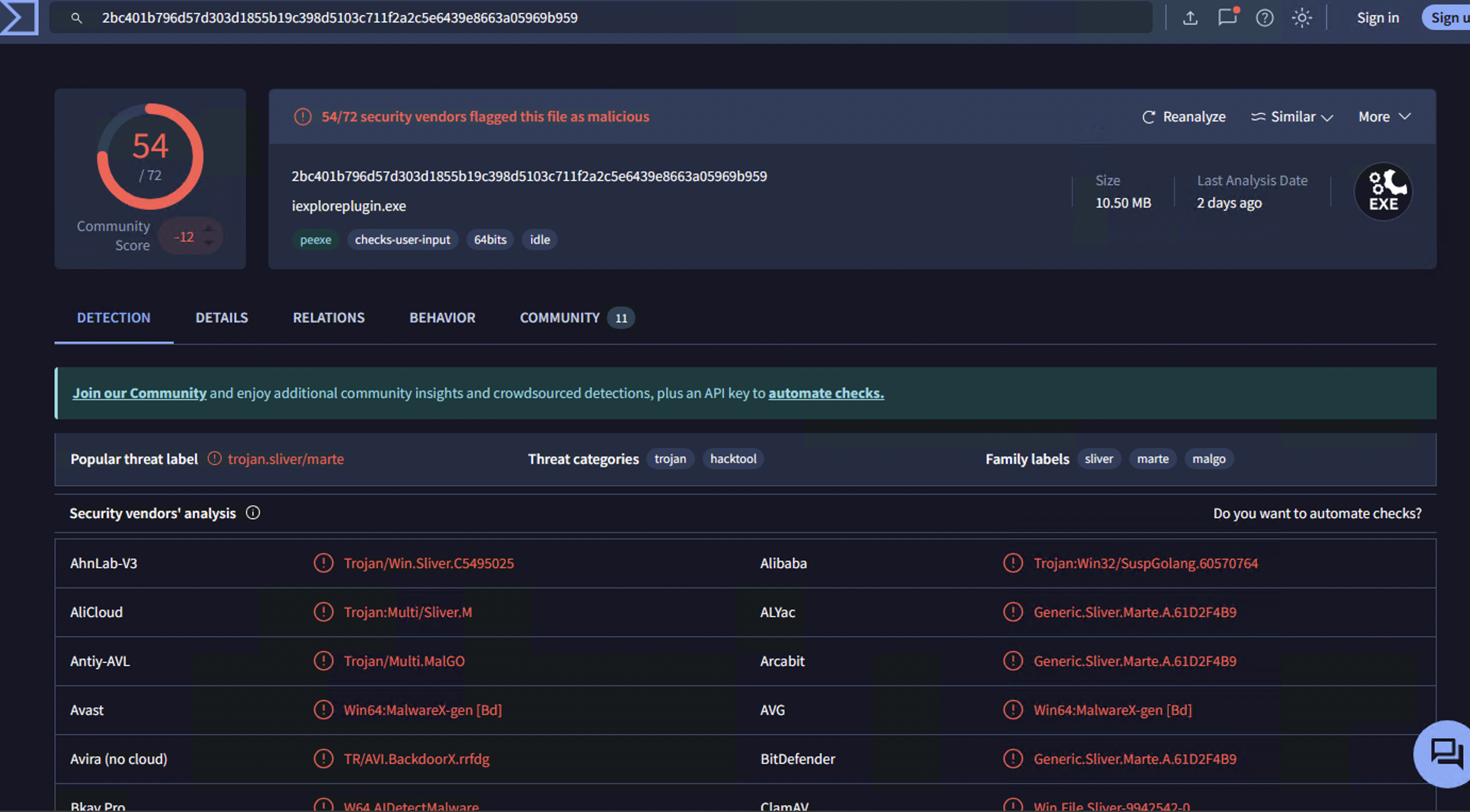Open the BEHAVIOR tab

click(442, 318)
